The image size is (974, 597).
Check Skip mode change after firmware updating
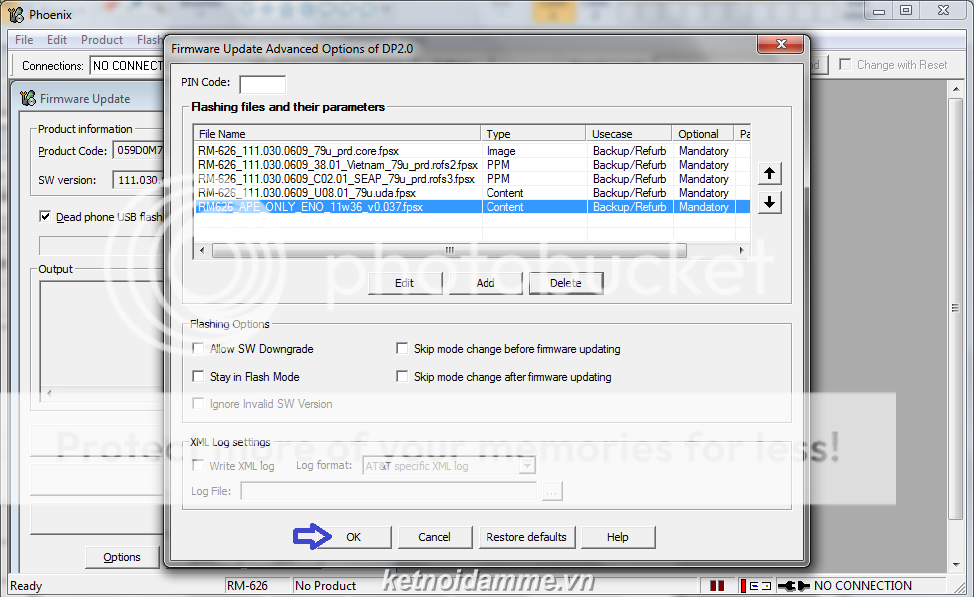[402, 376]
